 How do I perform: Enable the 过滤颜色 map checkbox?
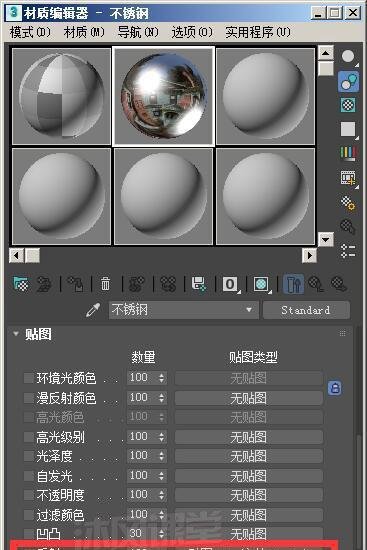pos(28,515)
